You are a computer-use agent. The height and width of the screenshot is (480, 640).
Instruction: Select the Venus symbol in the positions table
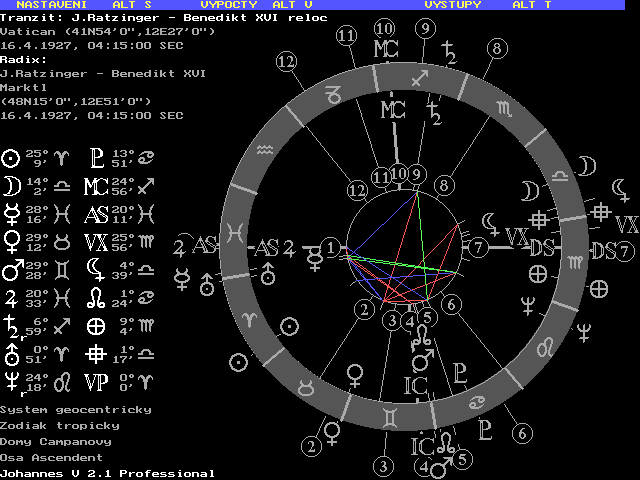click(x=11, y=242)
